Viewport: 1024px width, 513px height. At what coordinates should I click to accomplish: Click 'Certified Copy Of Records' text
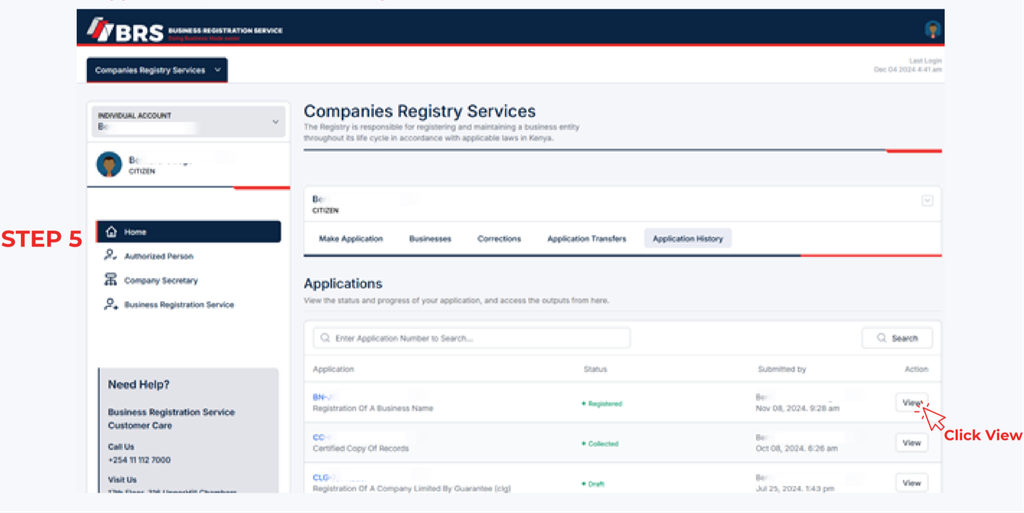click(x=360, y=449)
